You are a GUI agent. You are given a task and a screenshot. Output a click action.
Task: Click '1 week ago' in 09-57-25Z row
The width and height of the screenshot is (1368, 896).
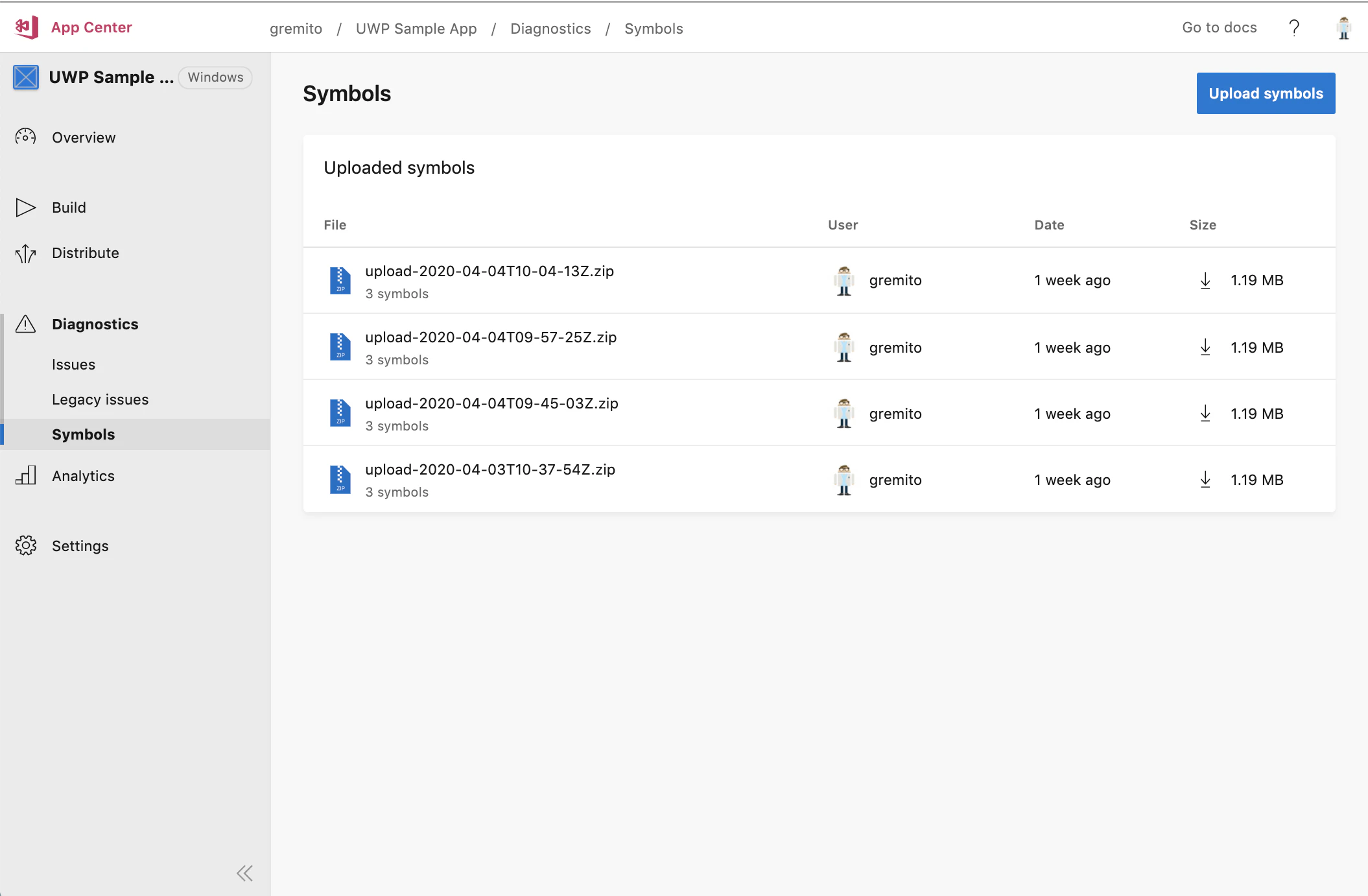point(1072,348)
